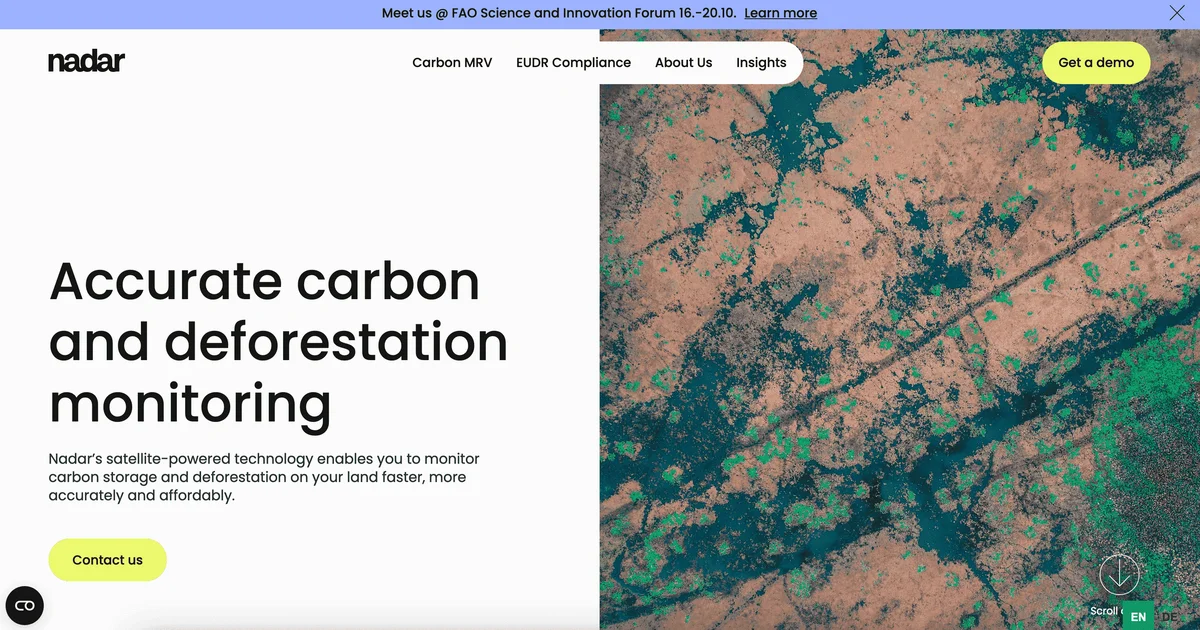
Task: Open the Carbon MRV navigation item
Action: pos(452,62)
